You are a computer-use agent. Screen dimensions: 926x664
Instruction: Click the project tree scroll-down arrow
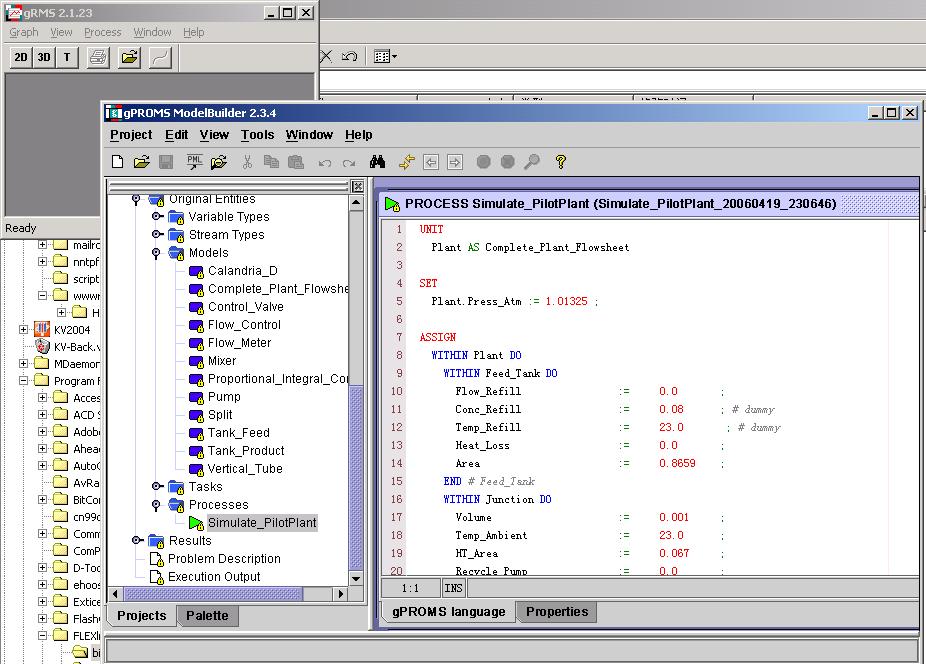[x=356, y=579]
